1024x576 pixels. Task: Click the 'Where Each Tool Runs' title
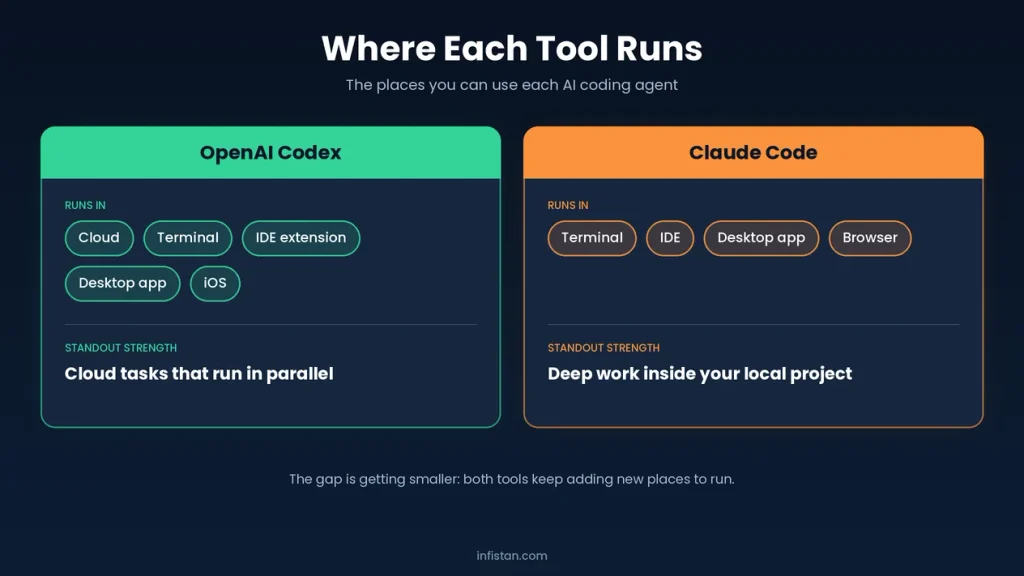pyautogui.click(x=512, y=48)
